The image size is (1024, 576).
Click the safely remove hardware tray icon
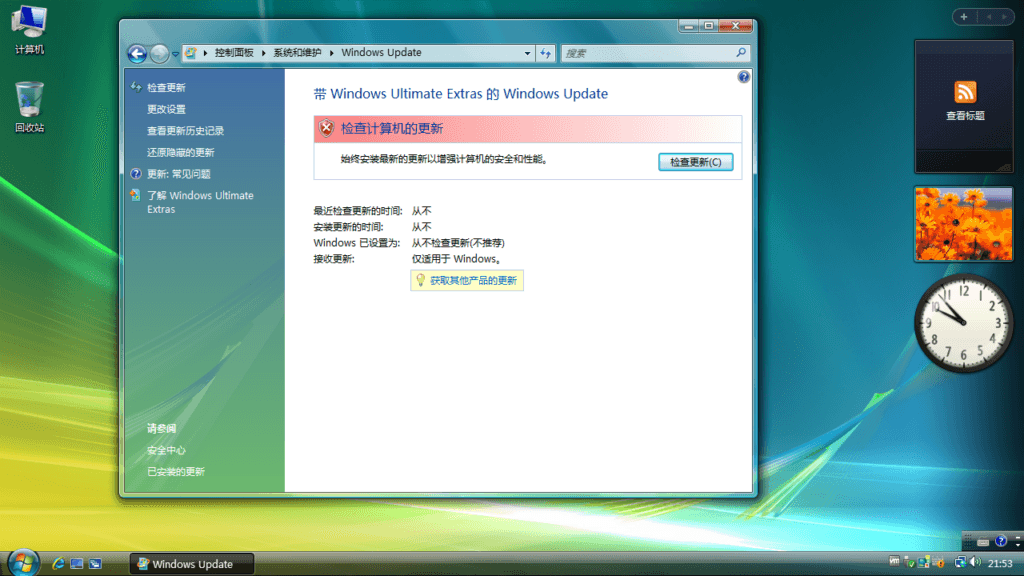[909, 562]
